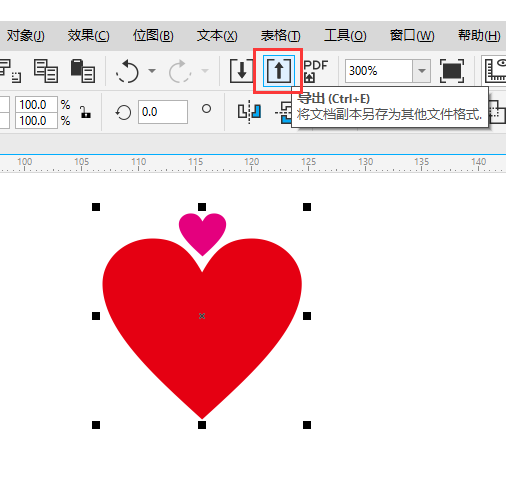Click the Undo arrow icon
The image size is (506, 502).
click(x=127, y=71)
